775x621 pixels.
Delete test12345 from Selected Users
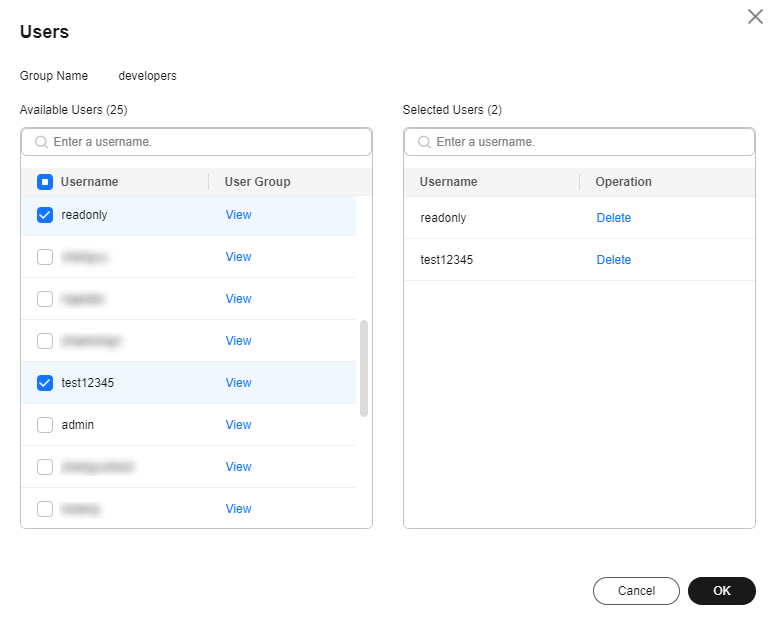point(613,260)
